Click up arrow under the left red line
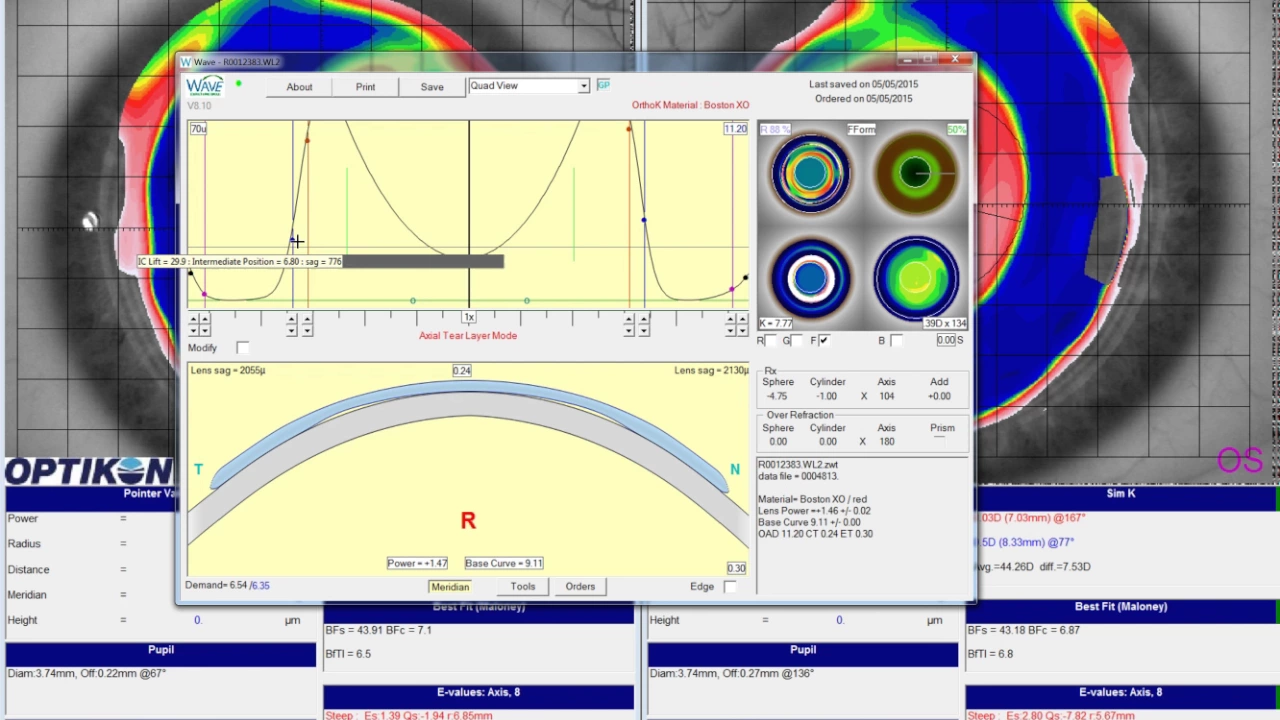The image size is (1280, 720). click(x=307, y=319)
